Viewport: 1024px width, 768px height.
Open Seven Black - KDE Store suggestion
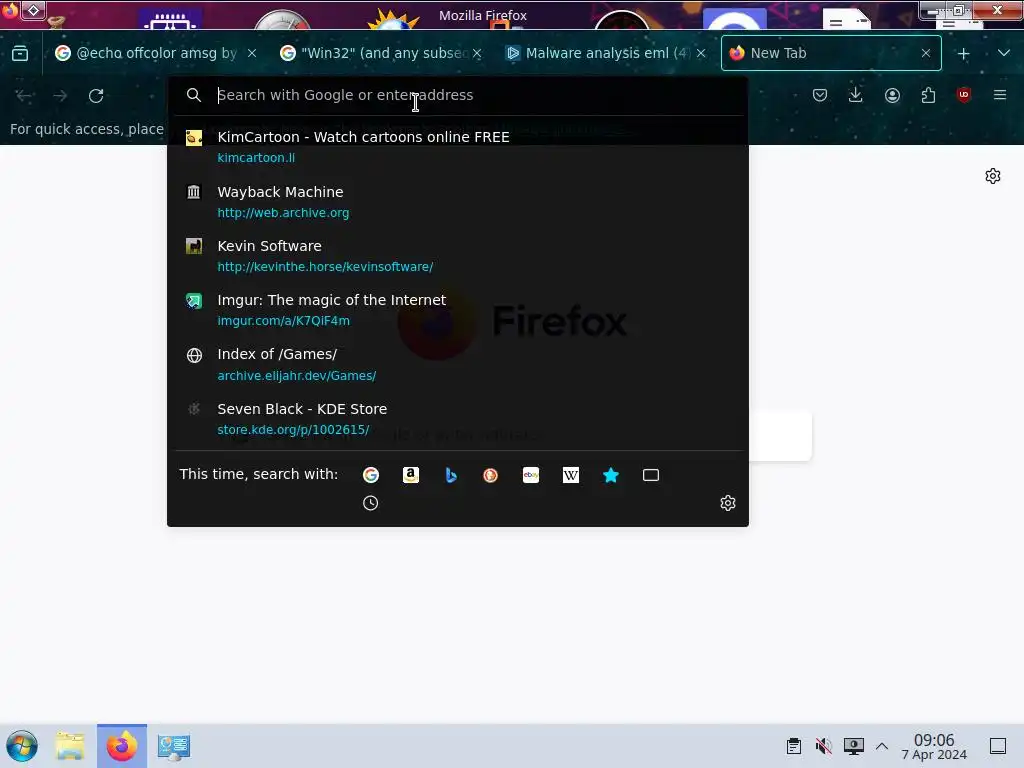point(458,419)
